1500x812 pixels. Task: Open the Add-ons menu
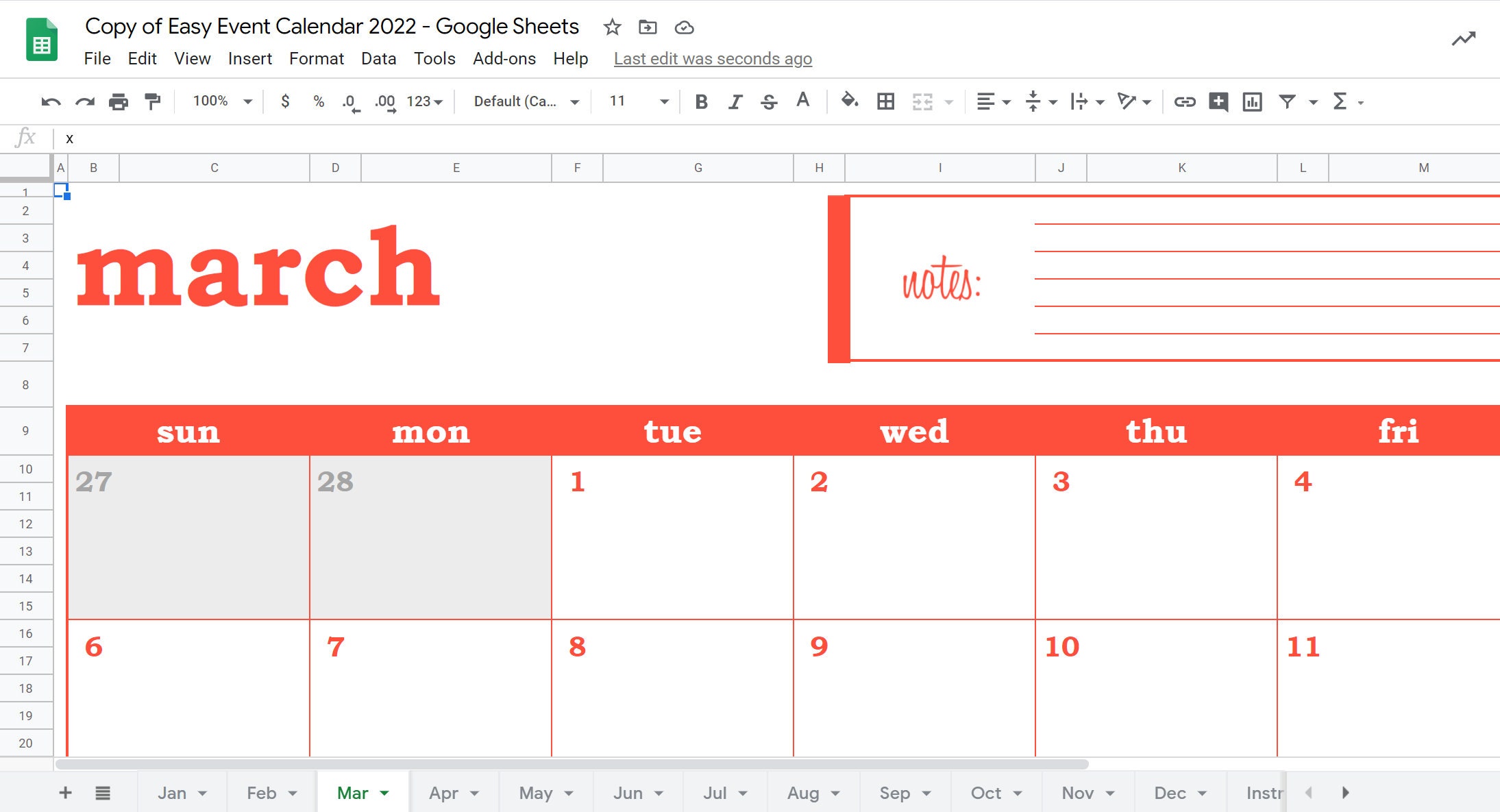coord(504,59)
